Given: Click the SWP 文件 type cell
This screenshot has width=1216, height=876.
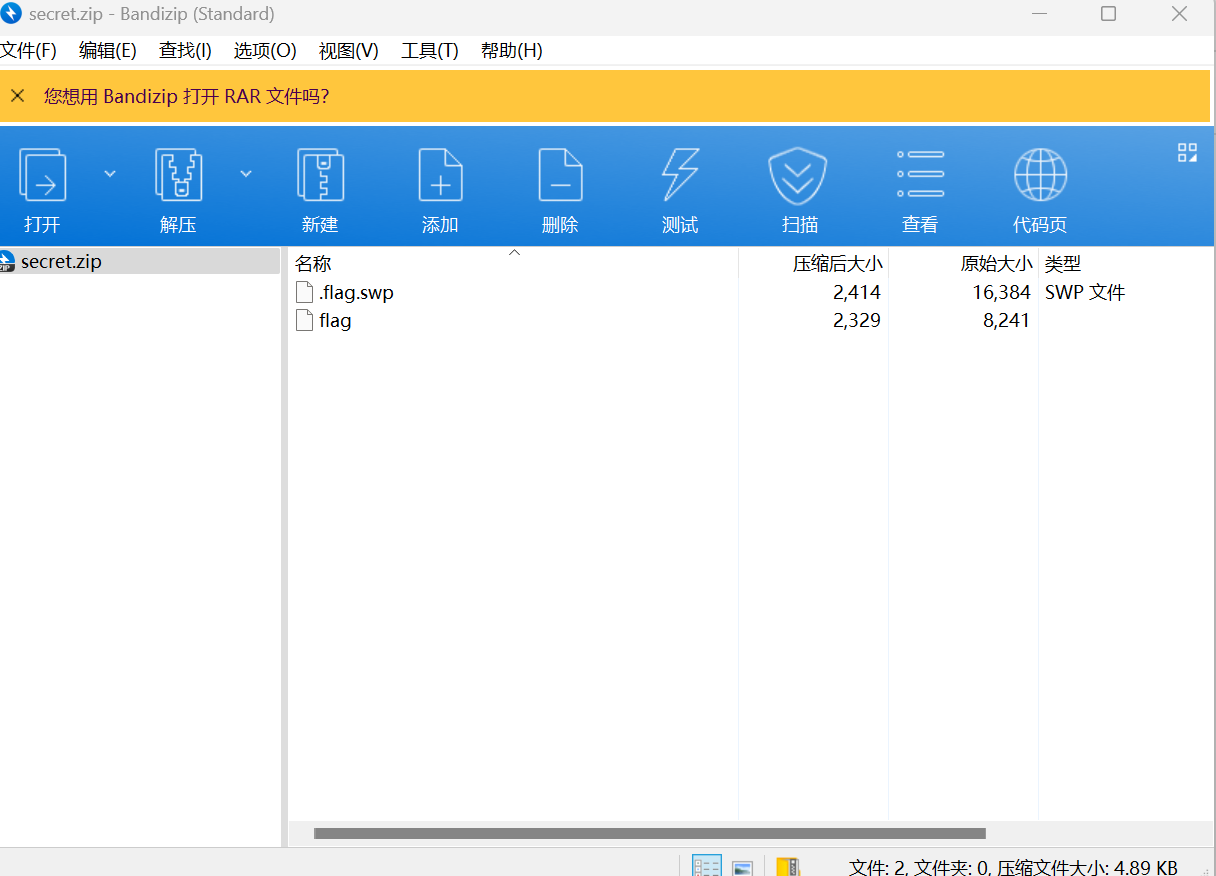Looking at the screenshot, I should pyautogui.click(x=1085, y=293).
